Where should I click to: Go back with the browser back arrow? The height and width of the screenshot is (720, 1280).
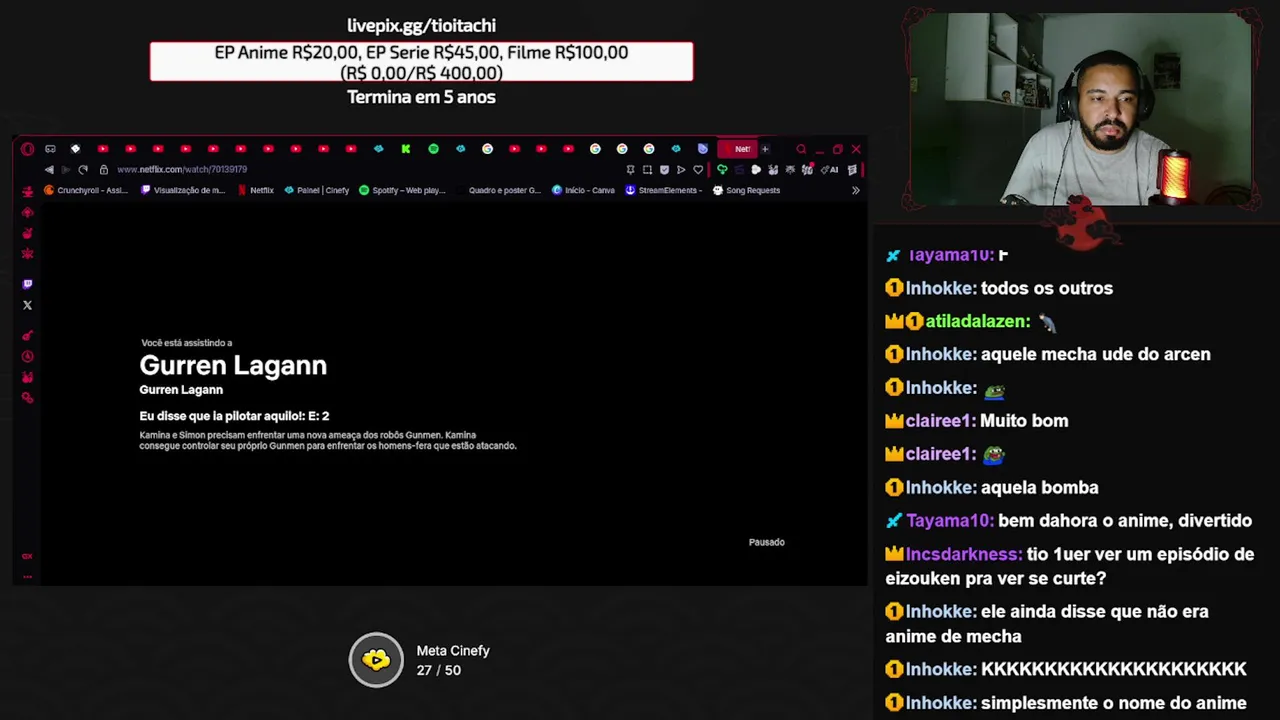tap(49, 170)
